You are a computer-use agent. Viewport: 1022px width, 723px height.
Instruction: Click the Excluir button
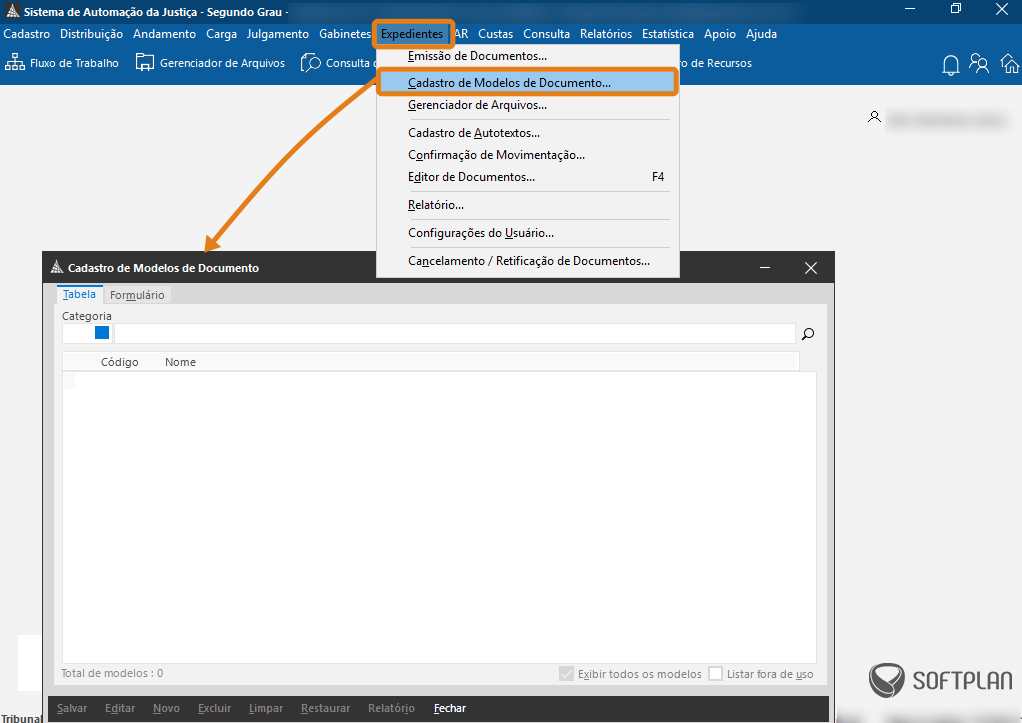214,708
